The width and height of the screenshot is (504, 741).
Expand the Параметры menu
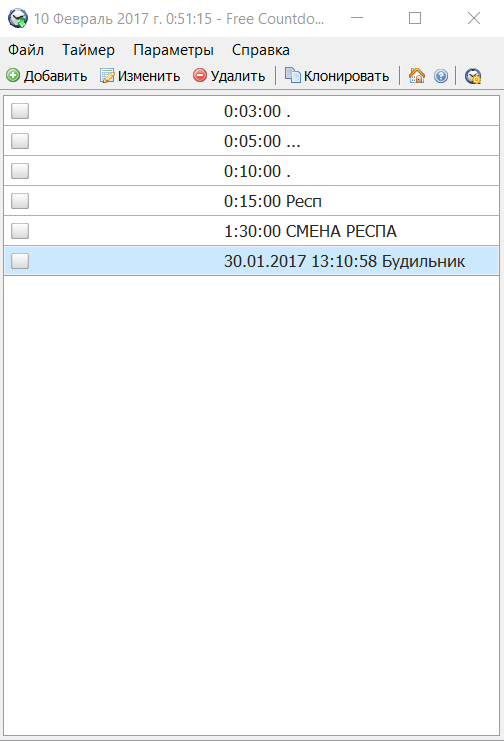174,50
